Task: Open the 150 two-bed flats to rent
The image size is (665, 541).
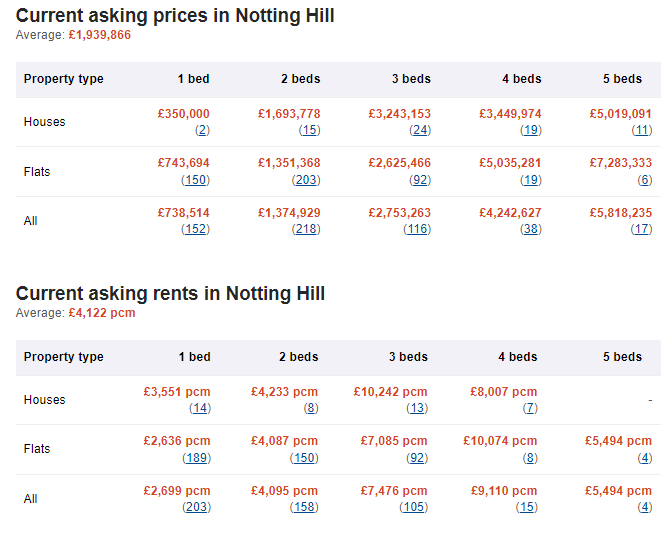Action: (304, 458)
